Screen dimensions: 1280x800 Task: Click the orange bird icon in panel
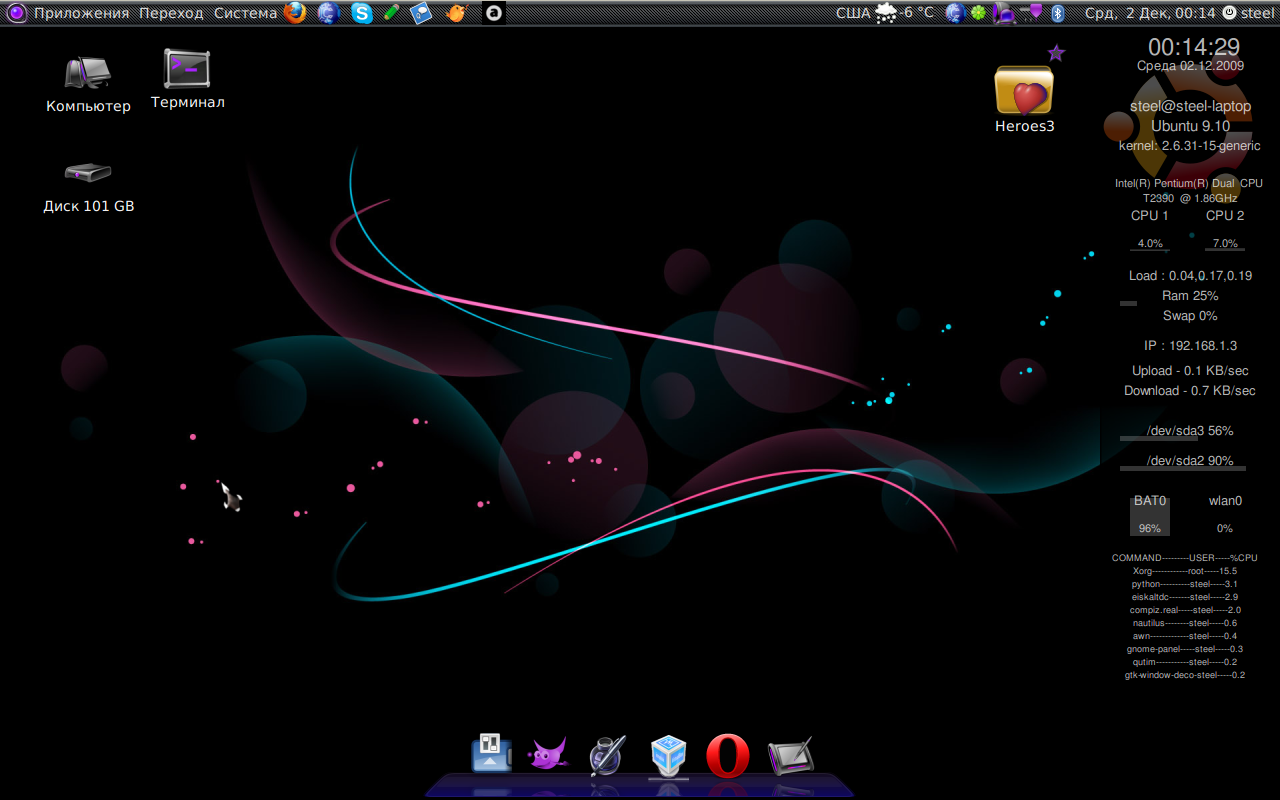(x=456, y=13)
